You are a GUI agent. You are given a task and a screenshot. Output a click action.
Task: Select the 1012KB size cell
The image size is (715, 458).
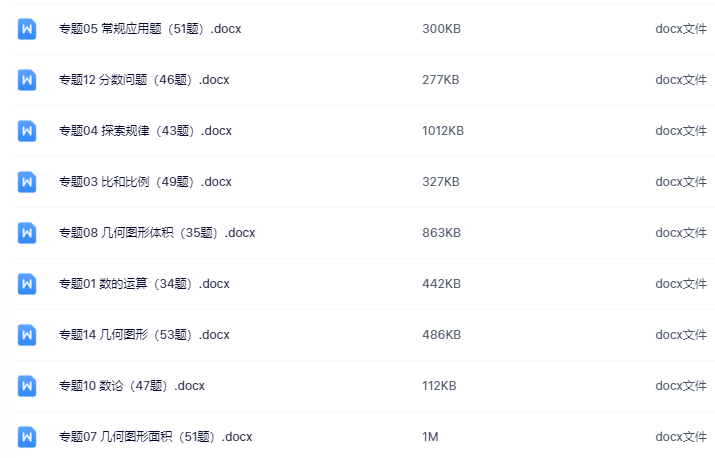click(443, 131)
